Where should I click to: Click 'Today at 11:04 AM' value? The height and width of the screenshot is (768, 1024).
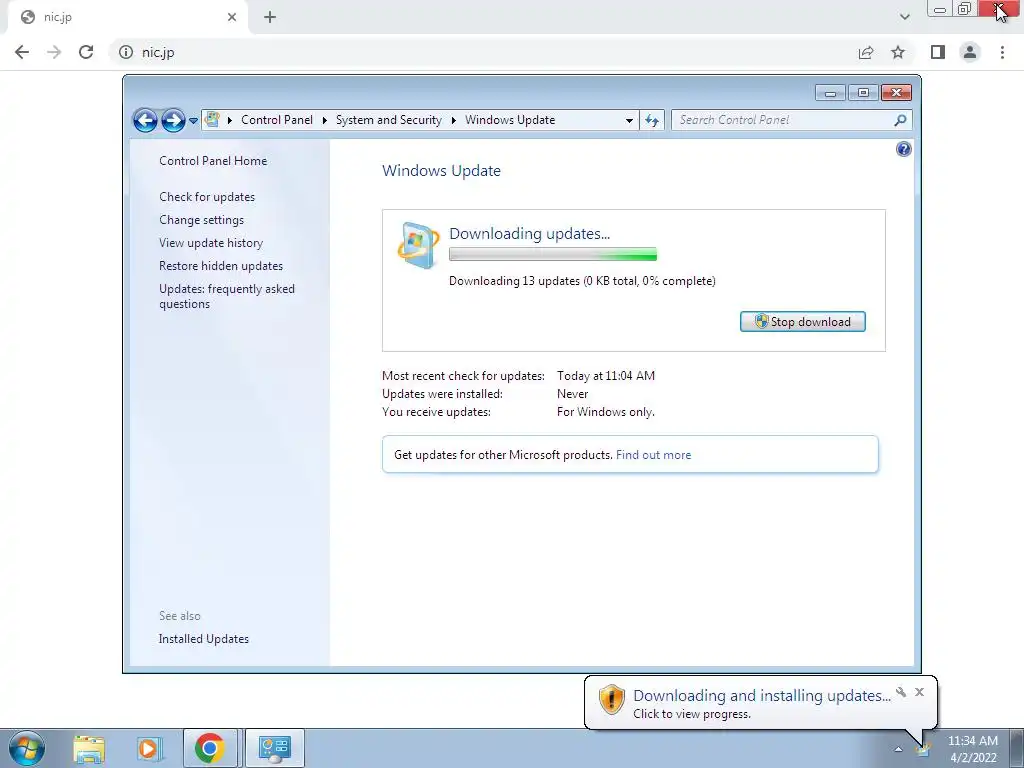(x=605, y=376)
